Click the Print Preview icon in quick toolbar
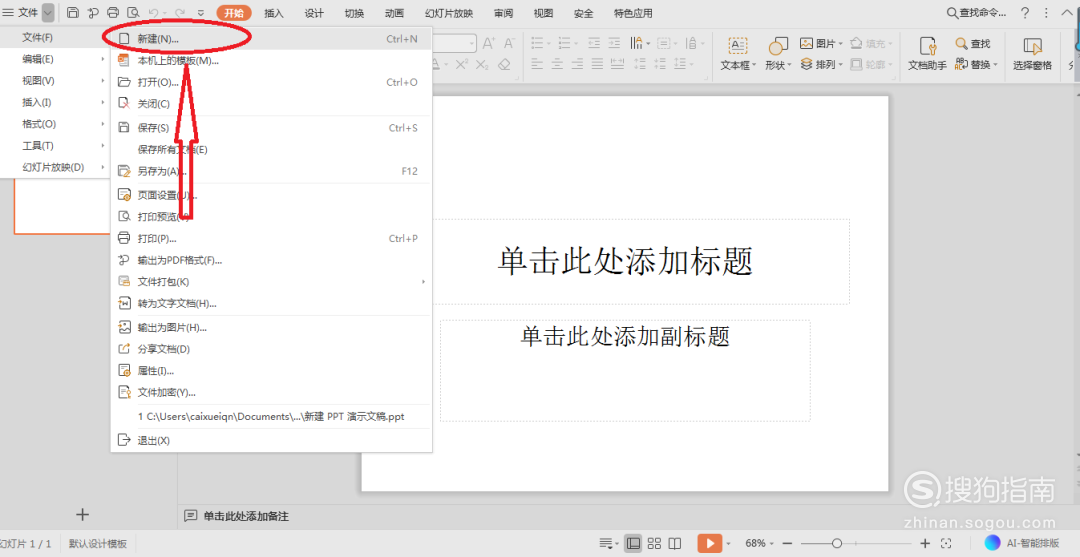 click(x=134, y=12)
